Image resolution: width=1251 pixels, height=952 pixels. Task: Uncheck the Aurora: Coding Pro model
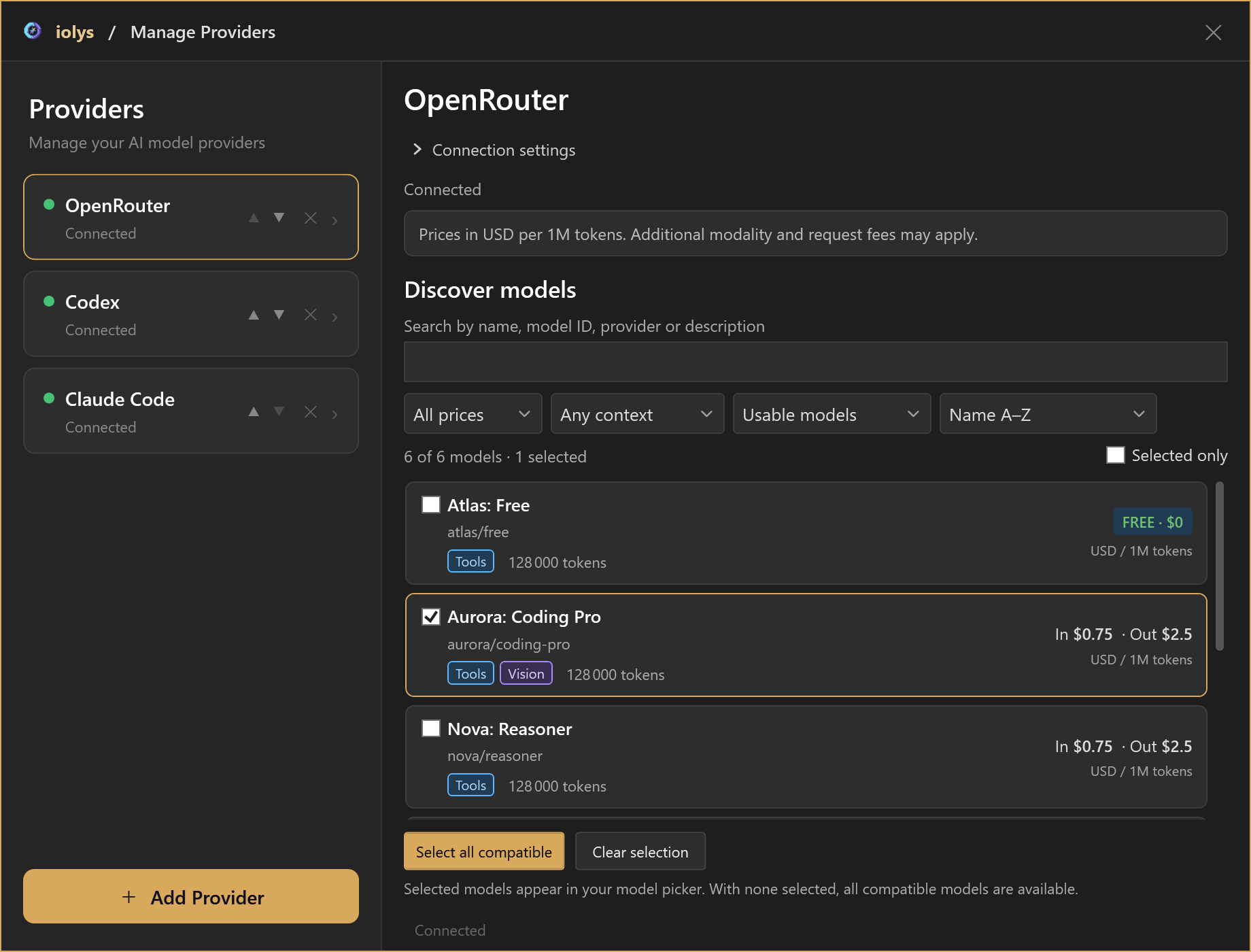431,616
